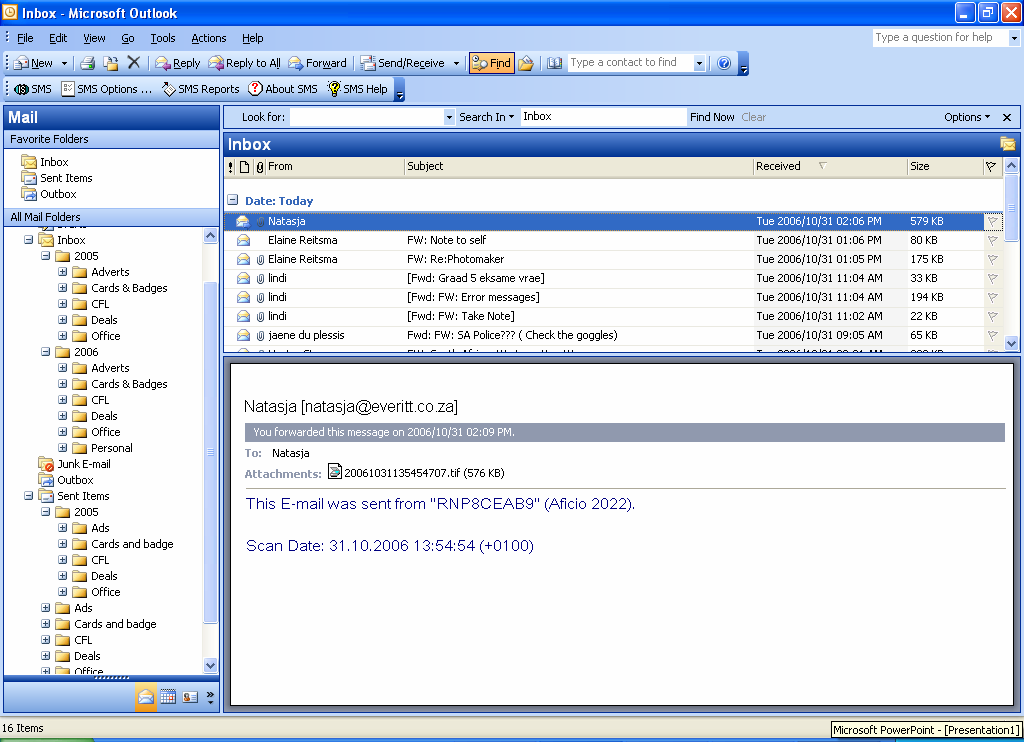The height and width of the screenshot is (742, 1024).
Task: Toggle the follow-up flag on Natasja's message
Action: pos(992,221)
